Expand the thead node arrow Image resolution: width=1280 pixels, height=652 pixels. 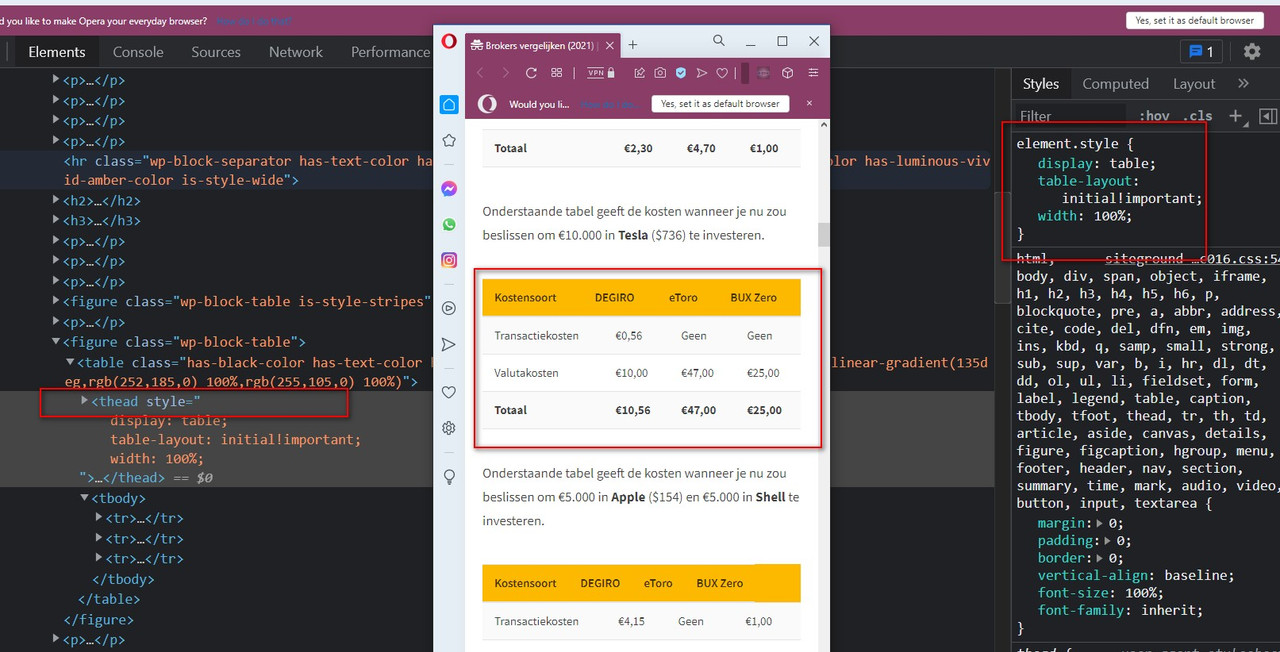point(84,401)
